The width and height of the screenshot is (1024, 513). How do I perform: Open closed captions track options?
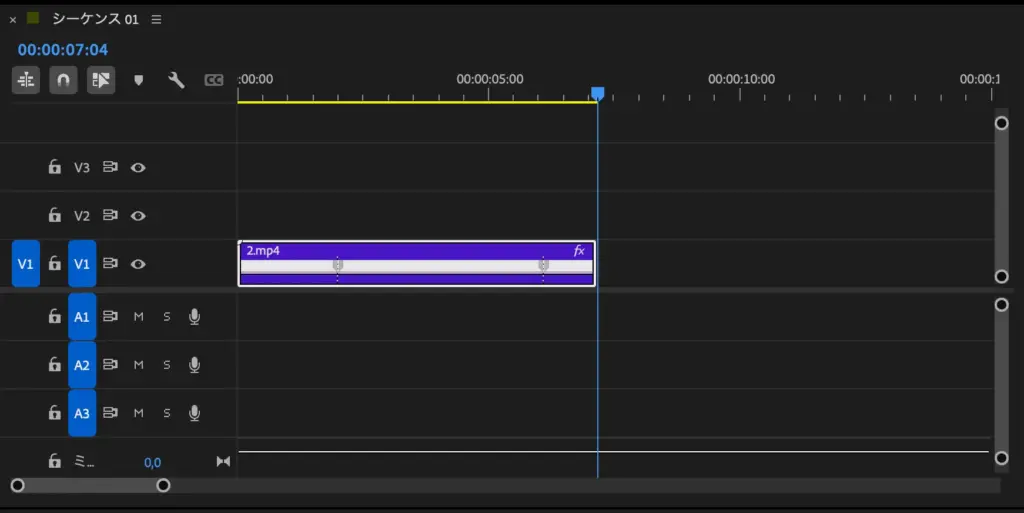213,80
